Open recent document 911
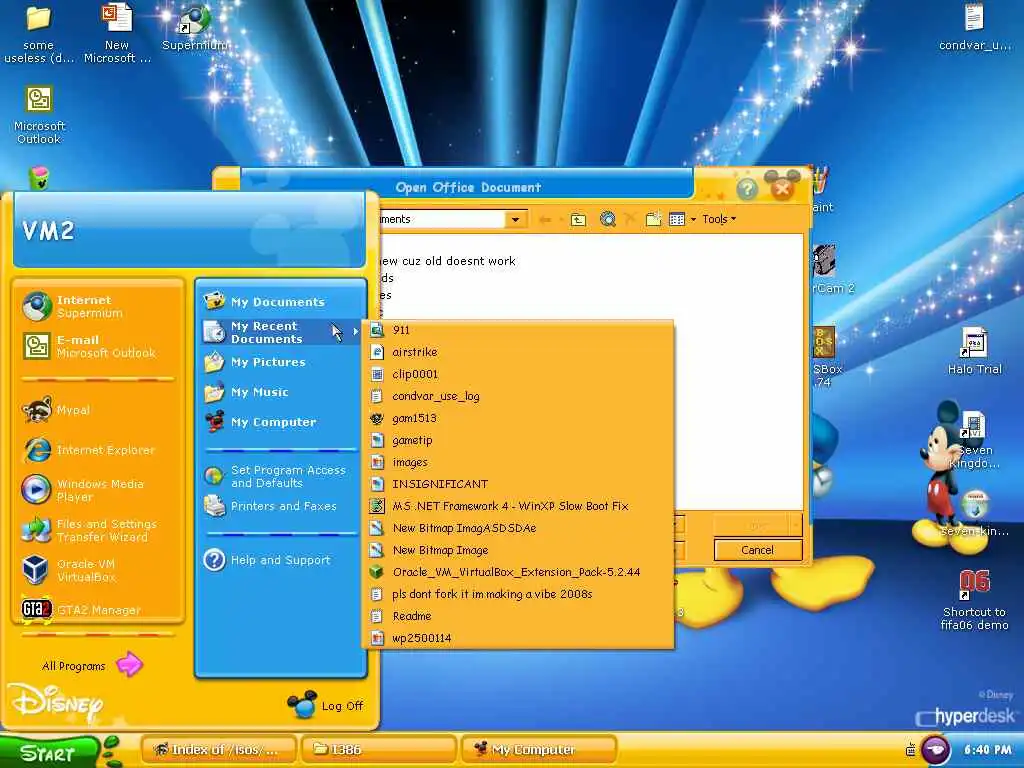 [518, 330]
